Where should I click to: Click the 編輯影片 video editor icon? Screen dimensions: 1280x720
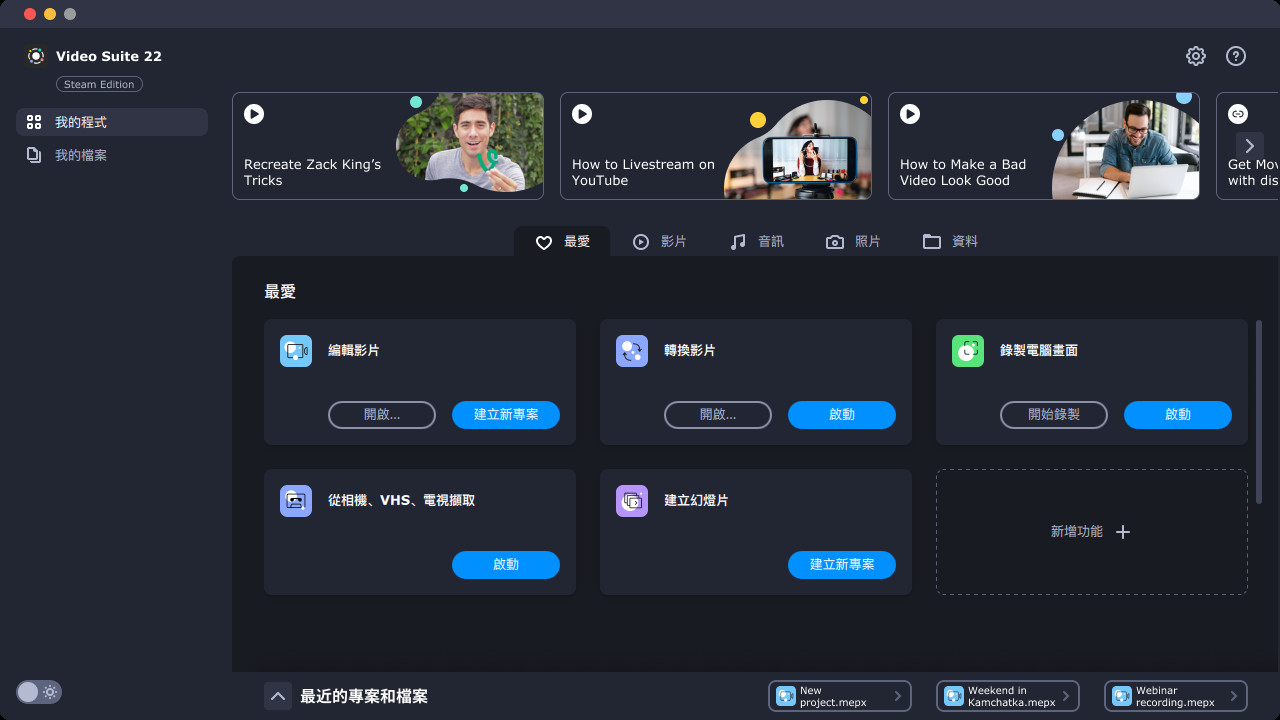(296, 351)
